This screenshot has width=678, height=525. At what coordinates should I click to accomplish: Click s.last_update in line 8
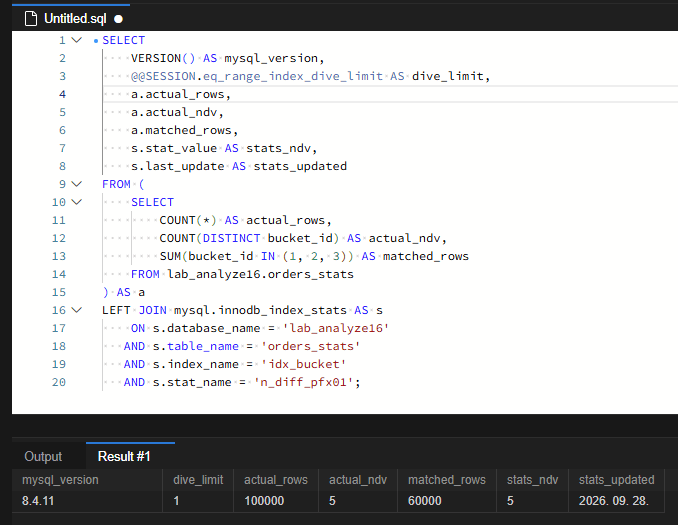pos(178,166)
